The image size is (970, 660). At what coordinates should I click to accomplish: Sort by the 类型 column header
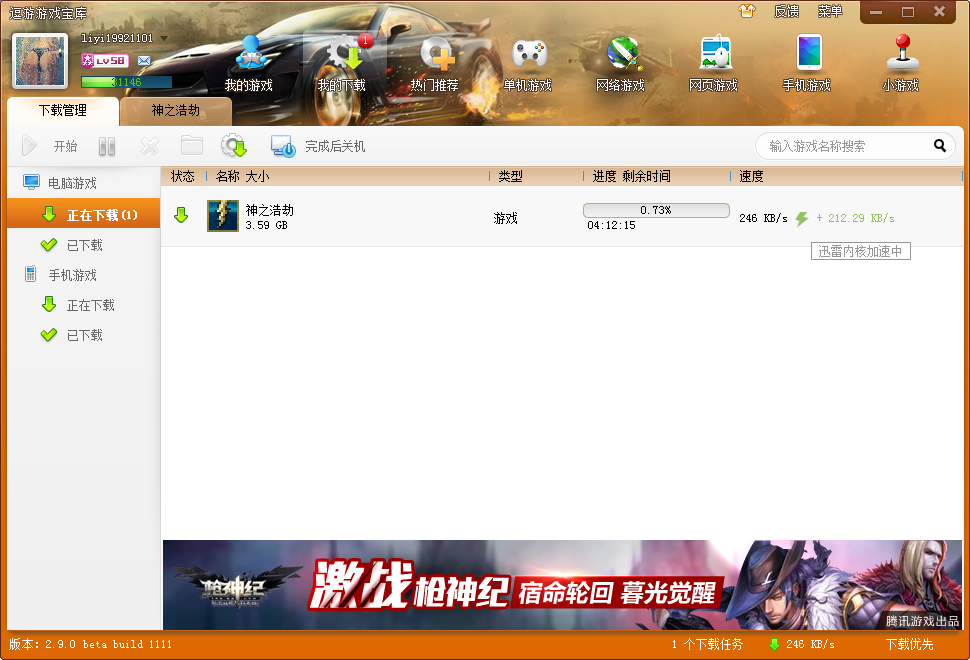point(510,176)
